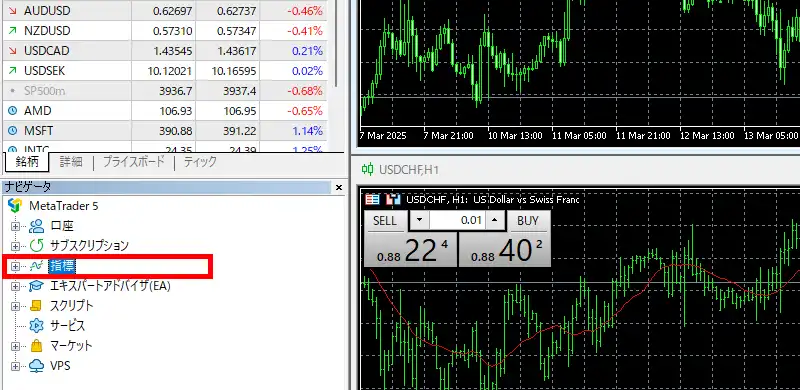Switch to the 詳細 tab
The height and width of the screenshot is (390, 800).
tap(71, 162)
